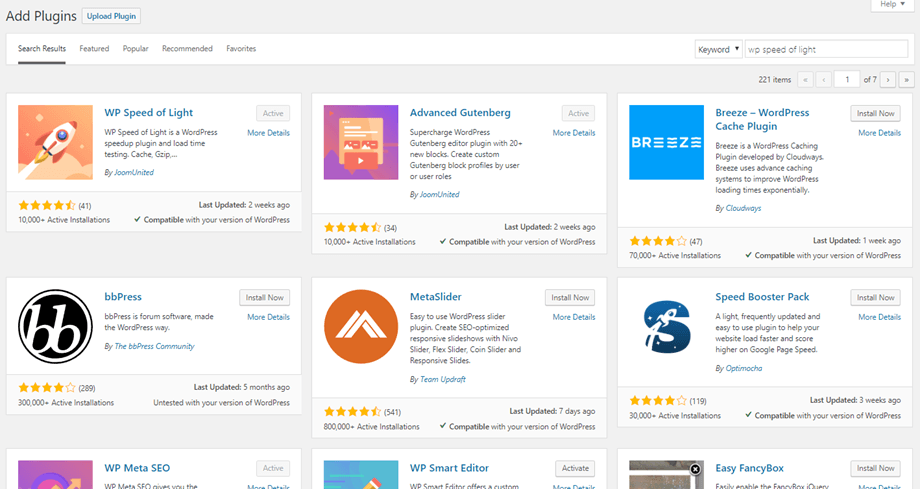
Task: Go to the next results page
Action: pyautogui.click(x=888, y=79)
